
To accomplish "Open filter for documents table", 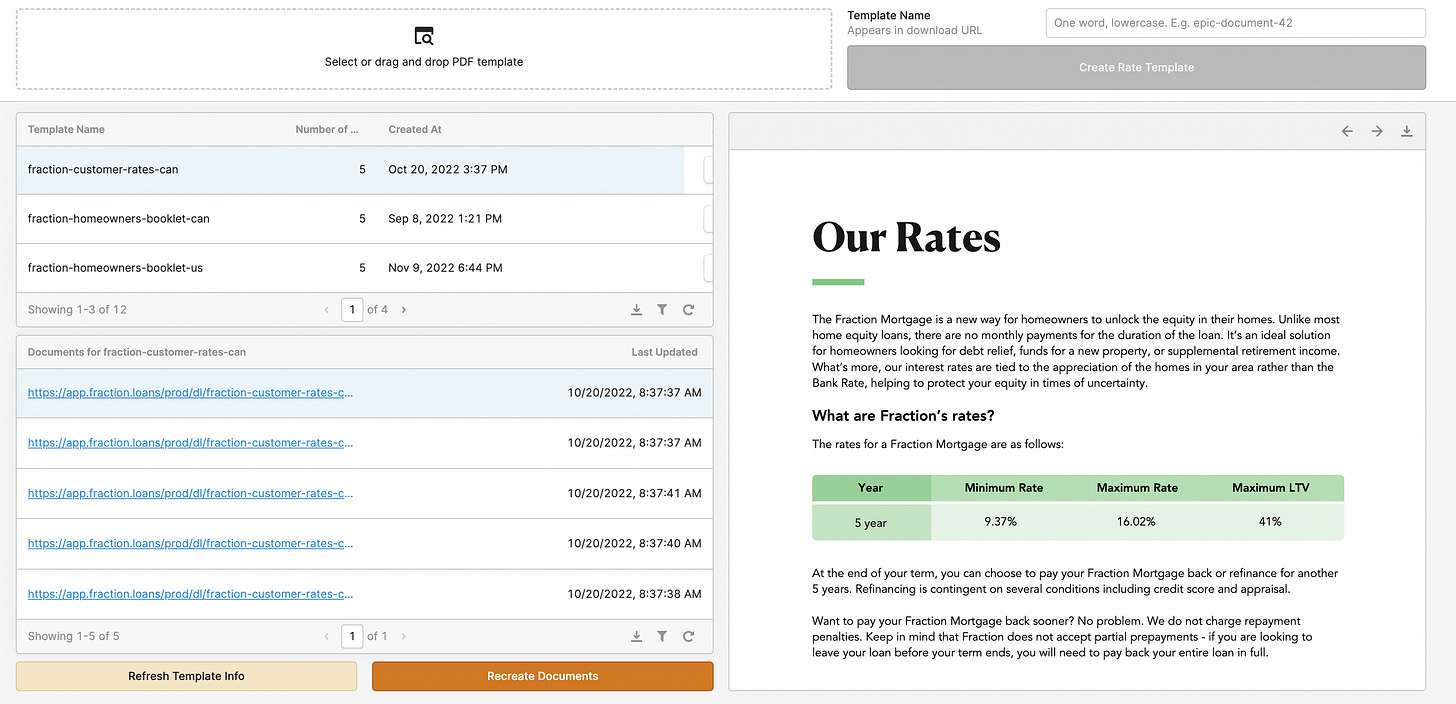I will pos(662,636).
